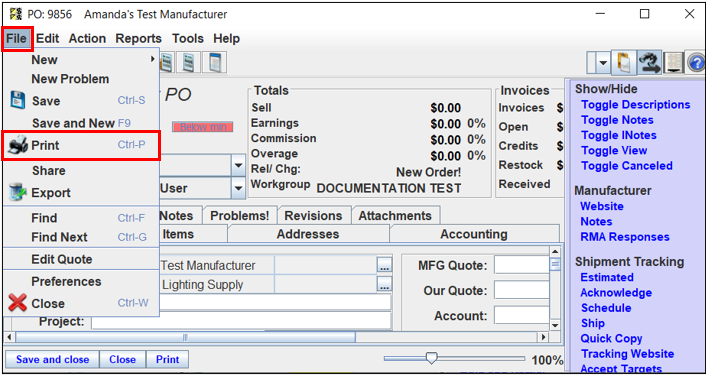706x377 pixels.
Task: Click Toggle Notes link
Action: (617, 120)
